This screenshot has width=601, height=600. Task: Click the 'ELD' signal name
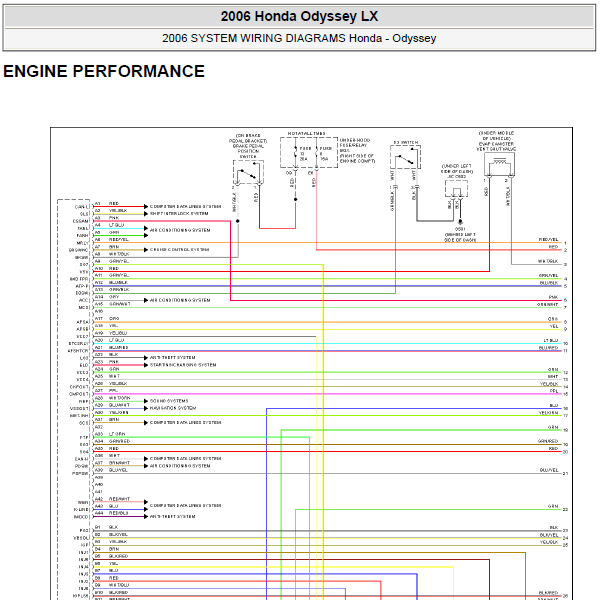coord(84,365)
